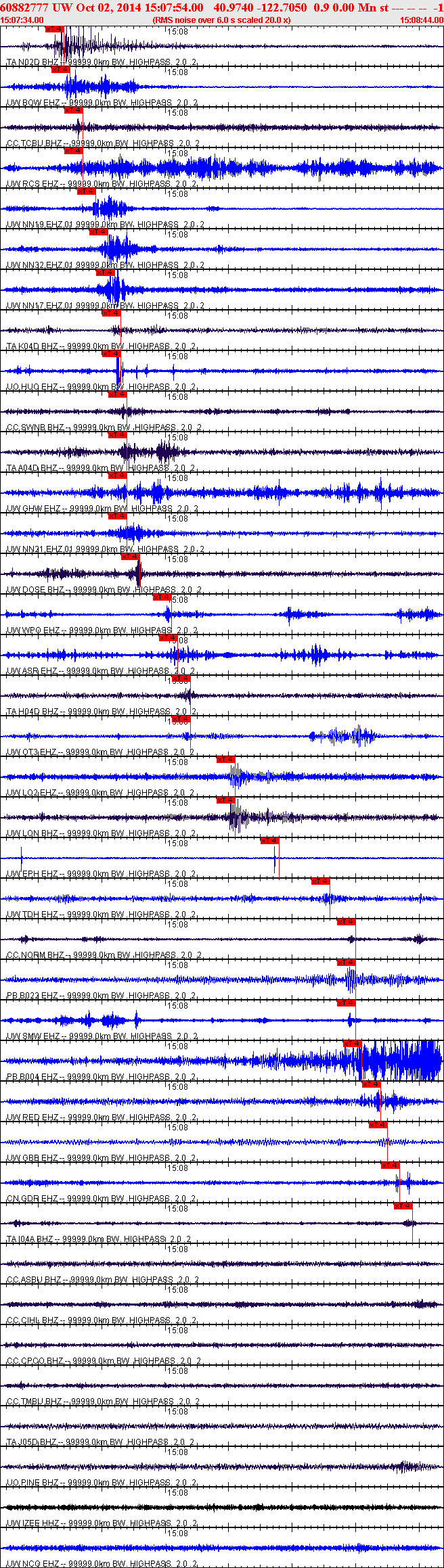Select the UW TDH EHZ station label
The height and width of the screenshot is (1568, 444).
(102, 915)
